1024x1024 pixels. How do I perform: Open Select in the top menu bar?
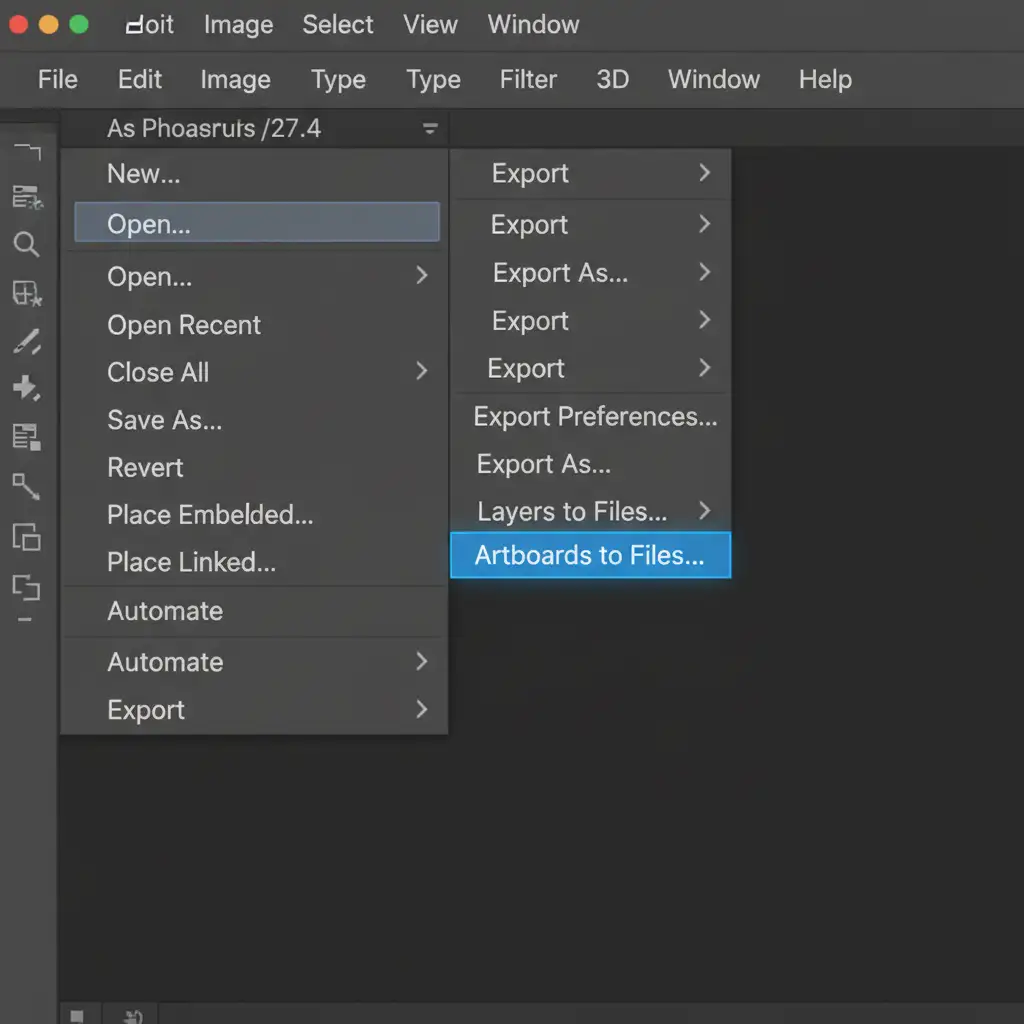(x=338, y=25)
